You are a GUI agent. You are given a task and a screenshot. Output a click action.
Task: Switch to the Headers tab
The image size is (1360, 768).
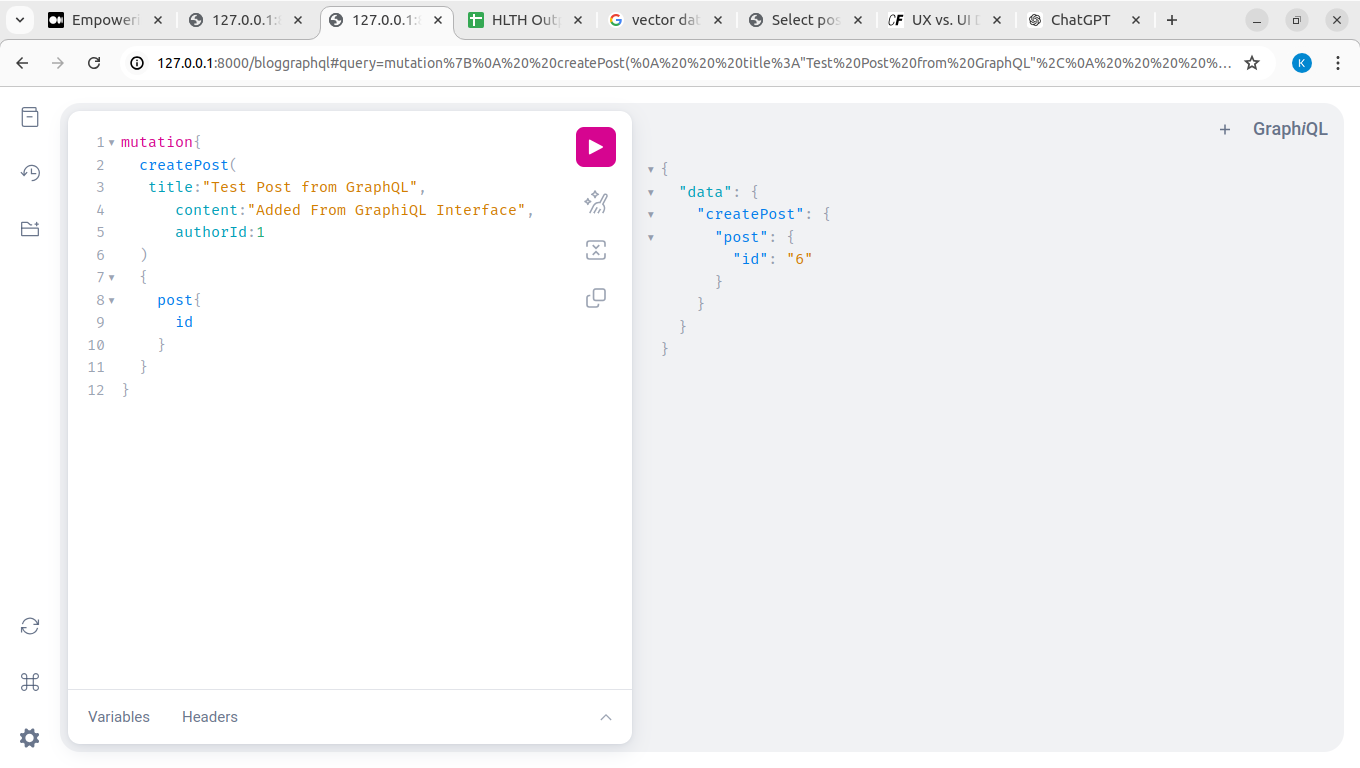[x=210, y=717]
